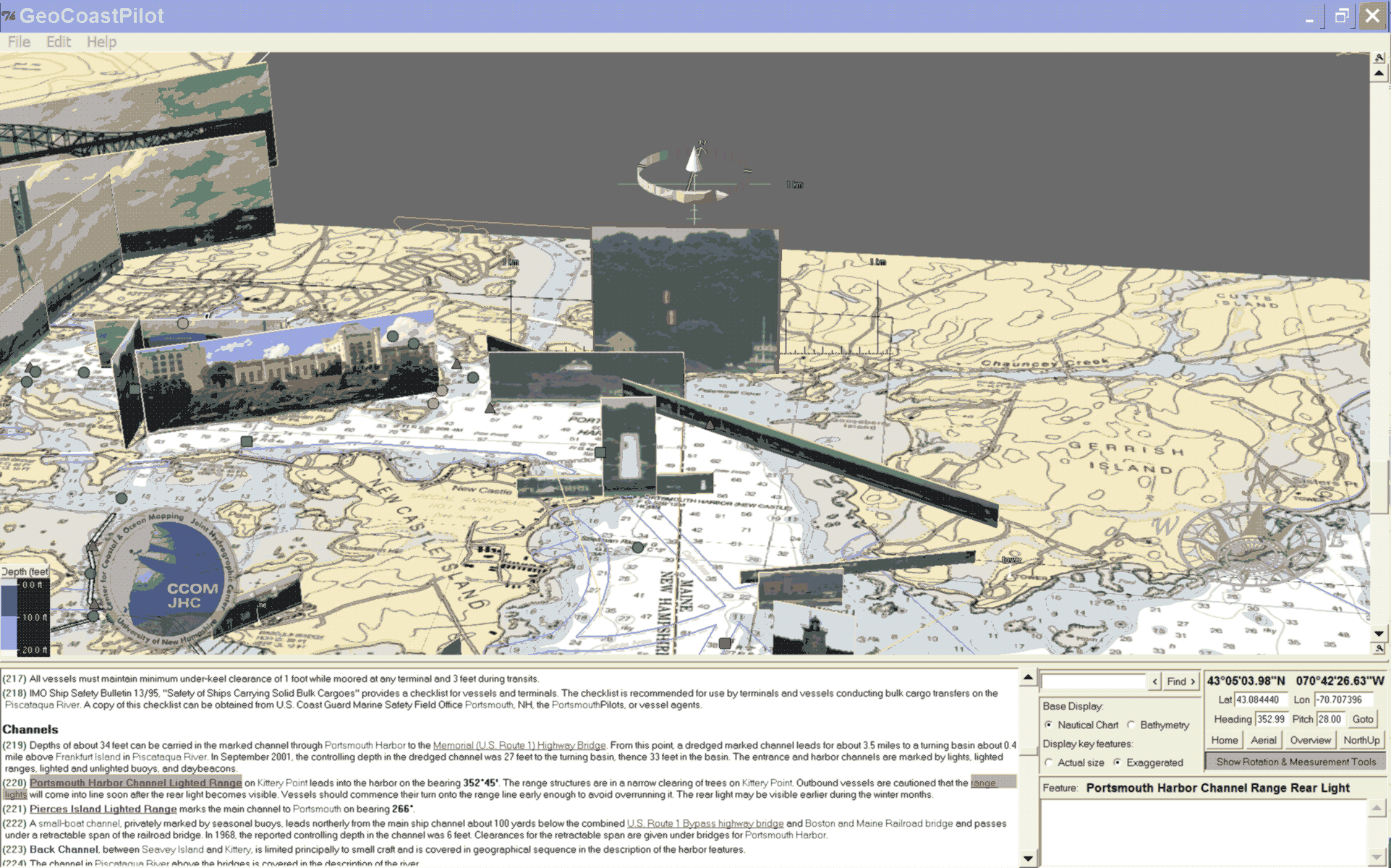Click the brown square marker left of the lighthouse photo
Image resolution: width=1391 pixels, height=868 pixels.
coord(725,642)
